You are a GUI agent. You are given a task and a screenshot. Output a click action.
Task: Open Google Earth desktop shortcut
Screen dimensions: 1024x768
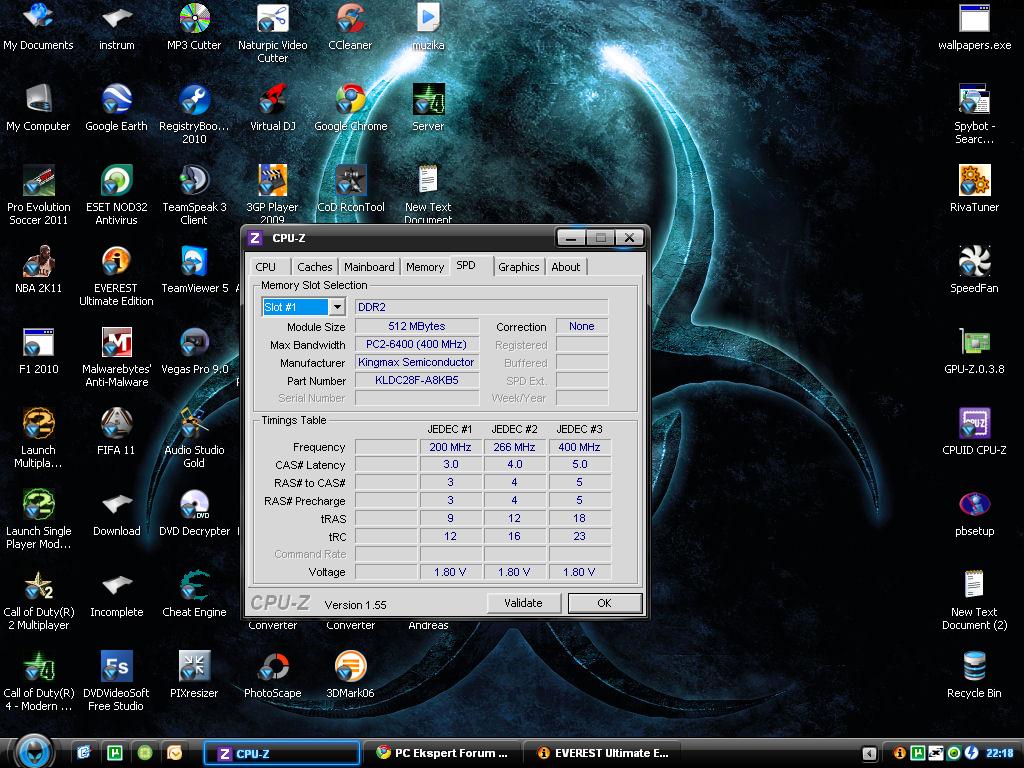click(116, 101)
